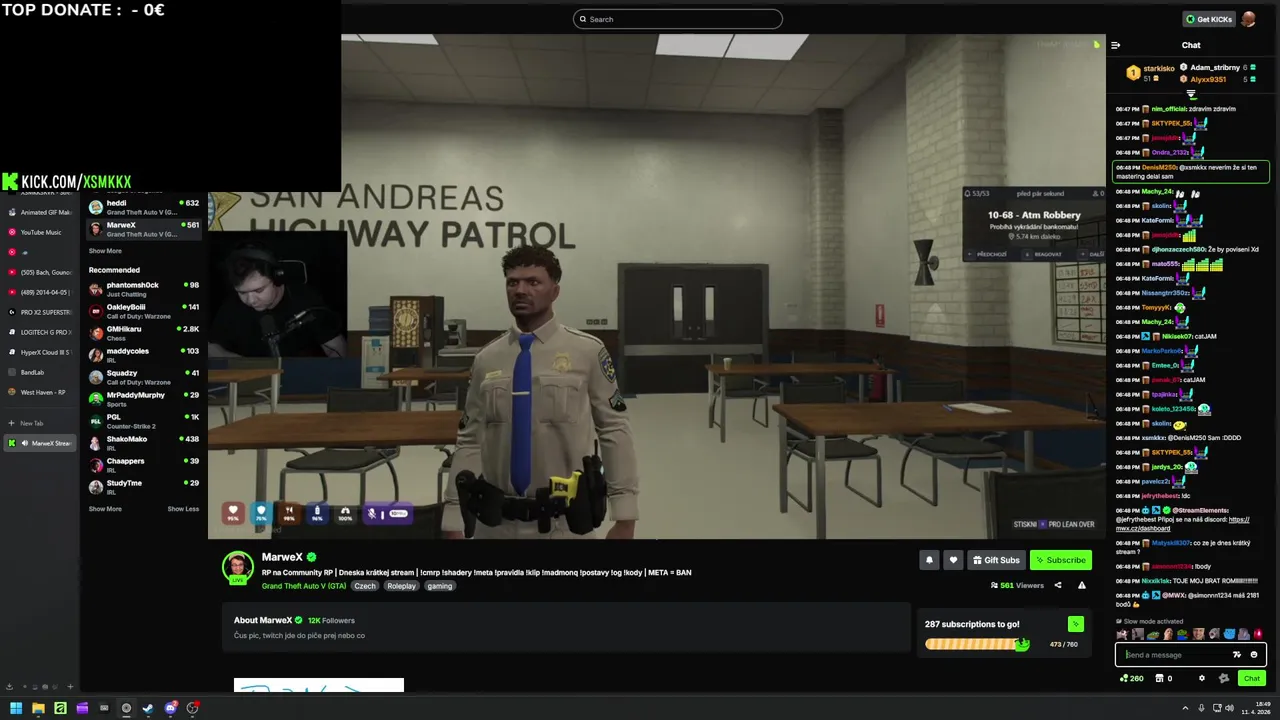The height and width of the screenshot is (720, 1280).
Task: Subscribe to MarweX's channel
Action: tap(1061, 560)
